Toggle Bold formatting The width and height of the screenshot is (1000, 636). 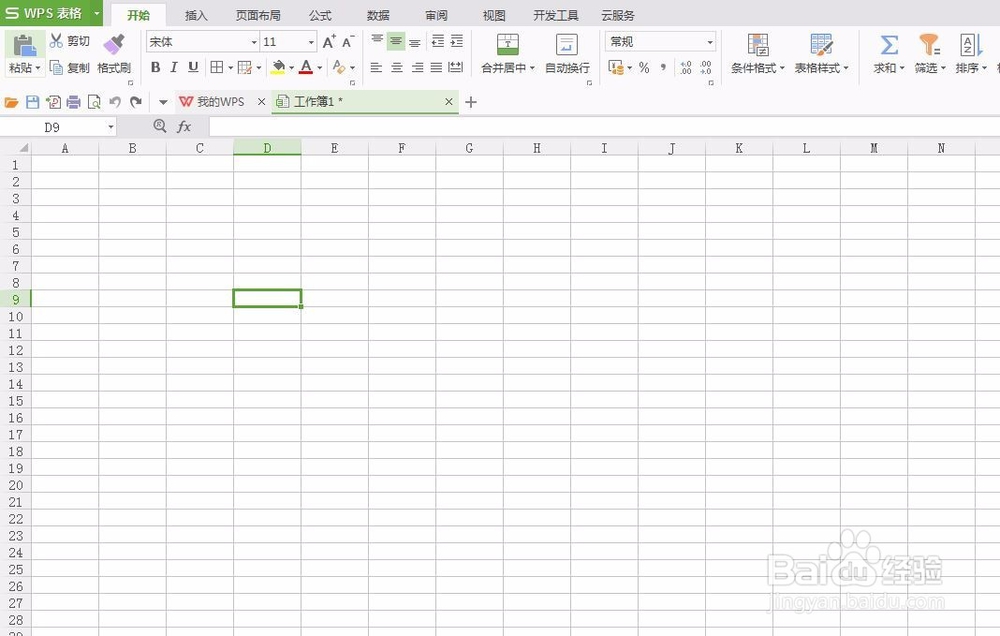(x=155, y=67)
